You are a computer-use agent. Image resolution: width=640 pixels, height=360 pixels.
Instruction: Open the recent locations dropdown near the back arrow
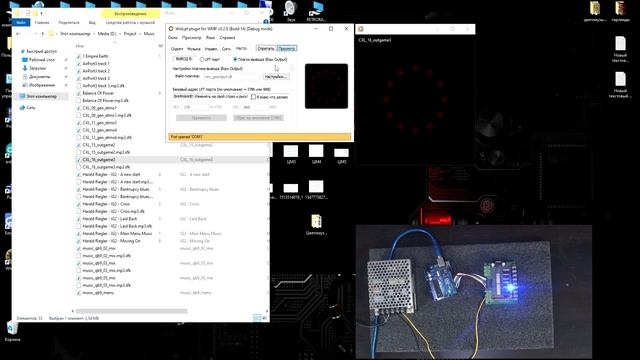click(35, 34)
